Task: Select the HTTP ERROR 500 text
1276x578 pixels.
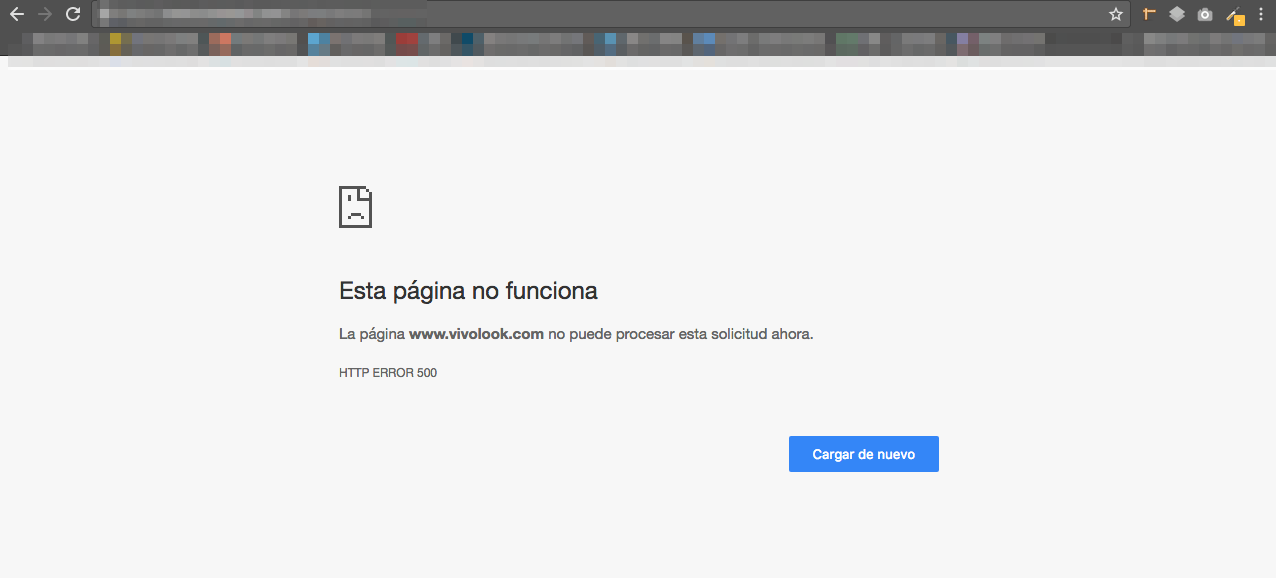Action: pos(388,373)
